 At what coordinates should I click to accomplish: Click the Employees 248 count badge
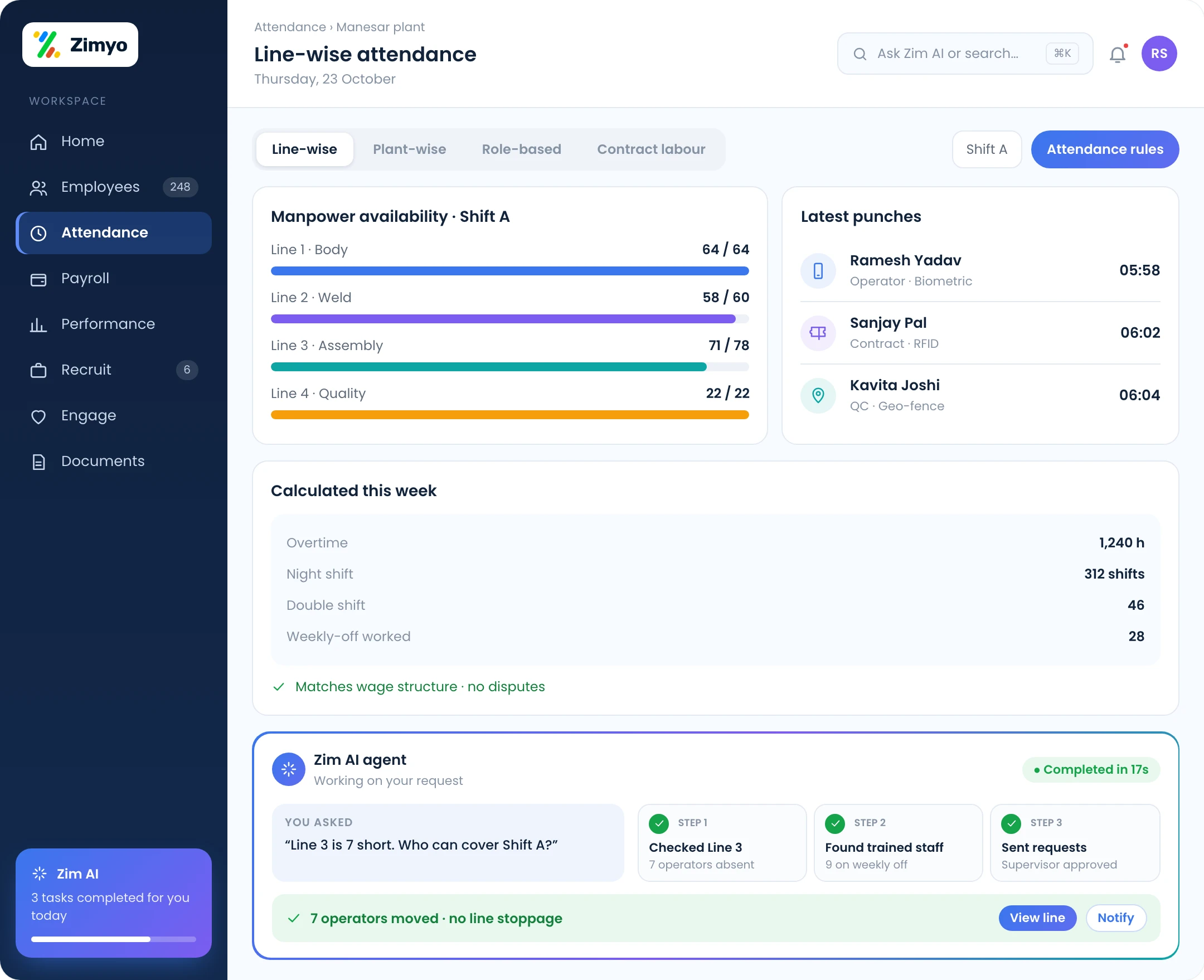[x=180, y=187]
